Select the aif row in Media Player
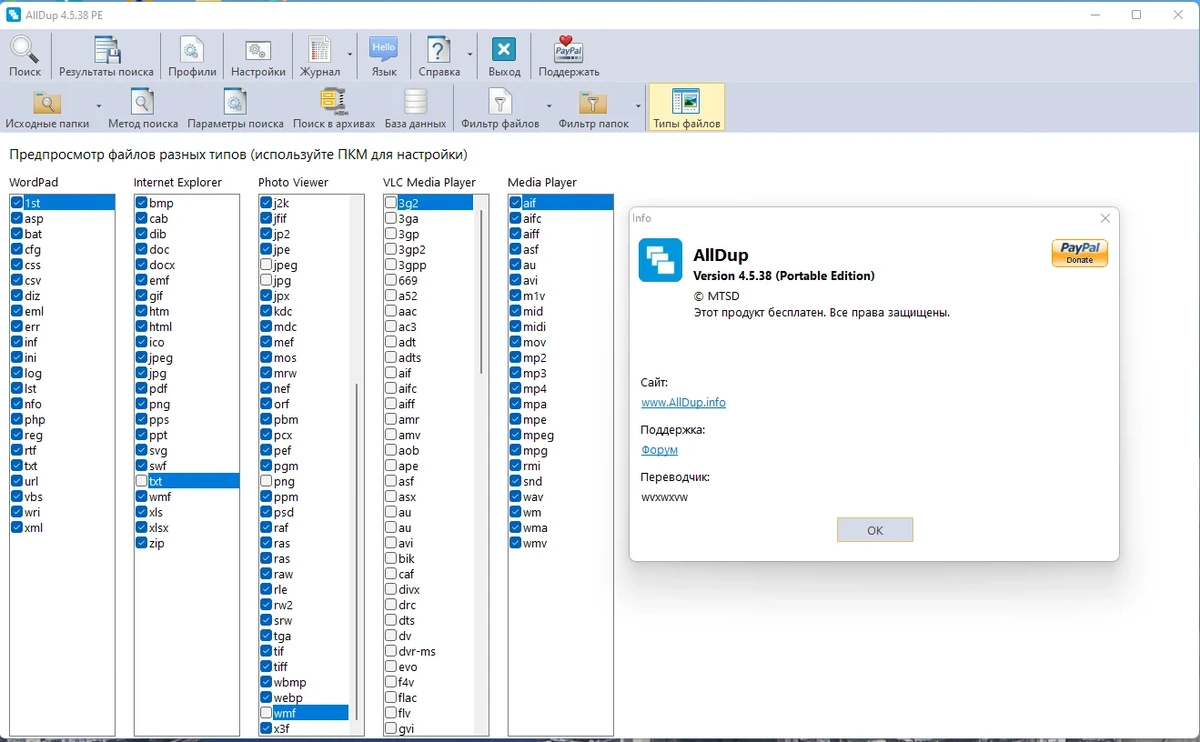1200x742 pixels. click(x=560, y=203)
